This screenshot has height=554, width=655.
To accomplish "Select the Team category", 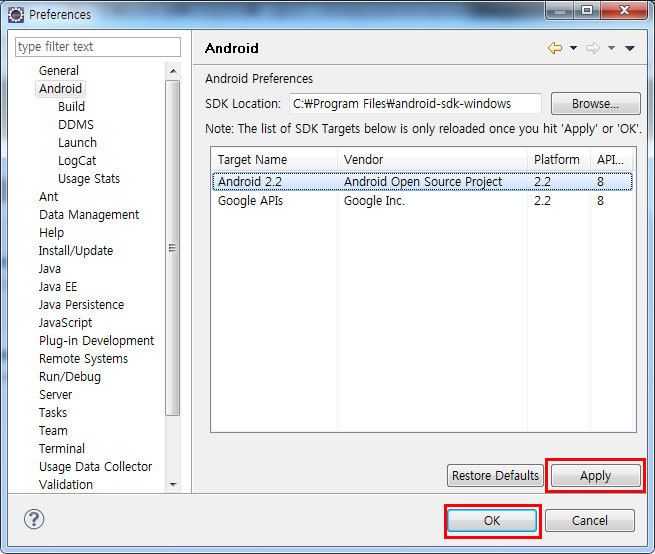I will click(53, 430).
